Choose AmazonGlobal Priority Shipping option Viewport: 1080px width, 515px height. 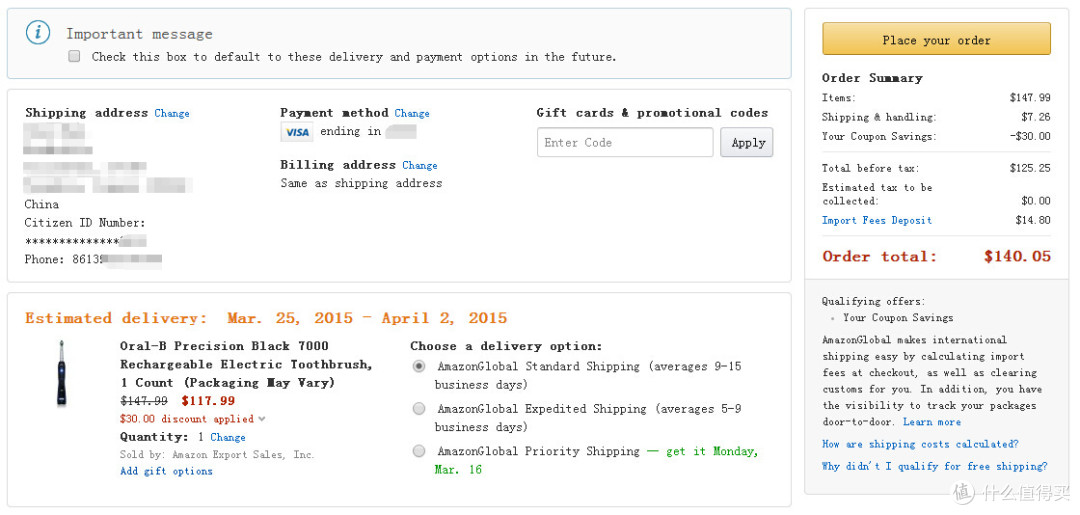(x=419, y=452)
